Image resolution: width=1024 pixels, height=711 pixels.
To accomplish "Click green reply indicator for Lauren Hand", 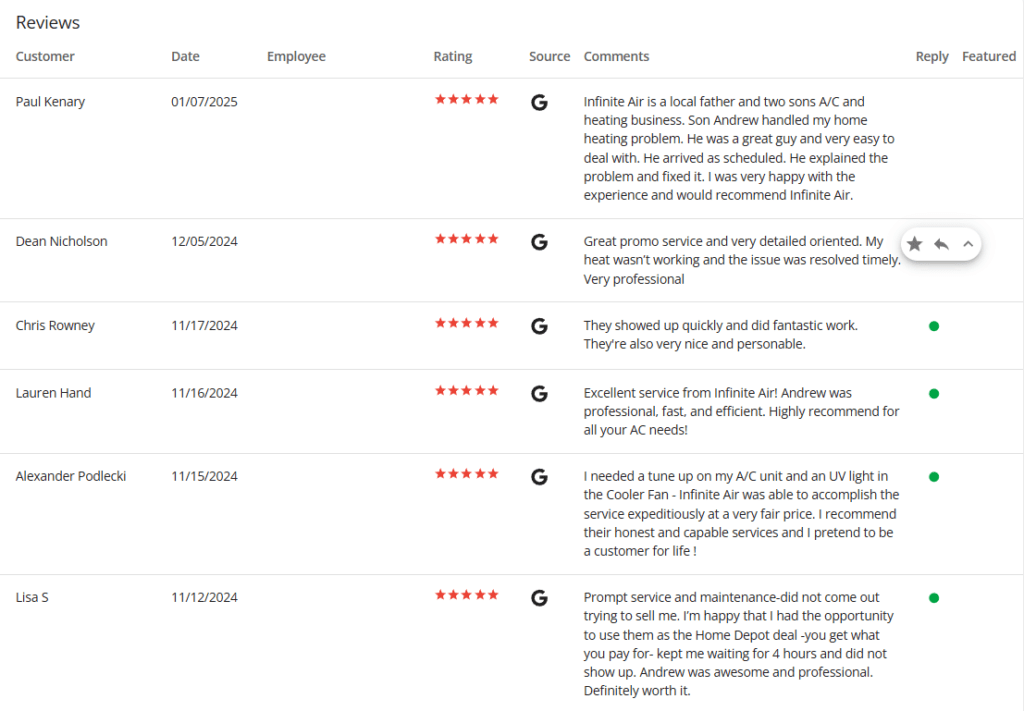I will [934, 394].
